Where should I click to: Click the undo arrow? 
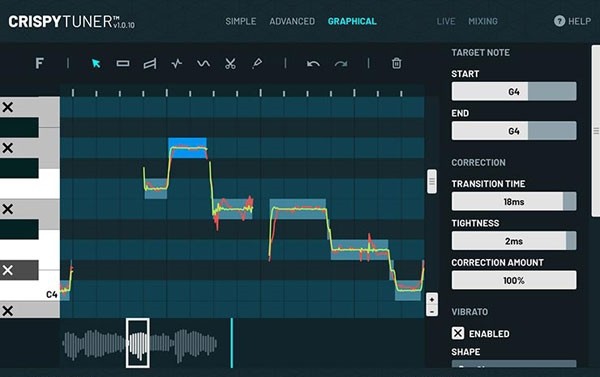click(x=313, y=64)
